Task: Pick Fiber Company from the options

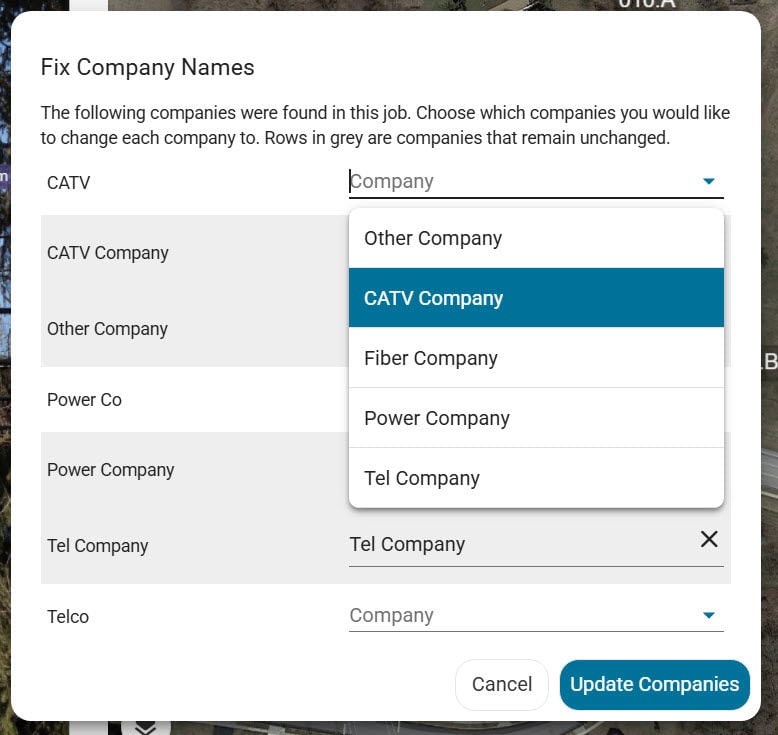Action: tap(536, 358)
